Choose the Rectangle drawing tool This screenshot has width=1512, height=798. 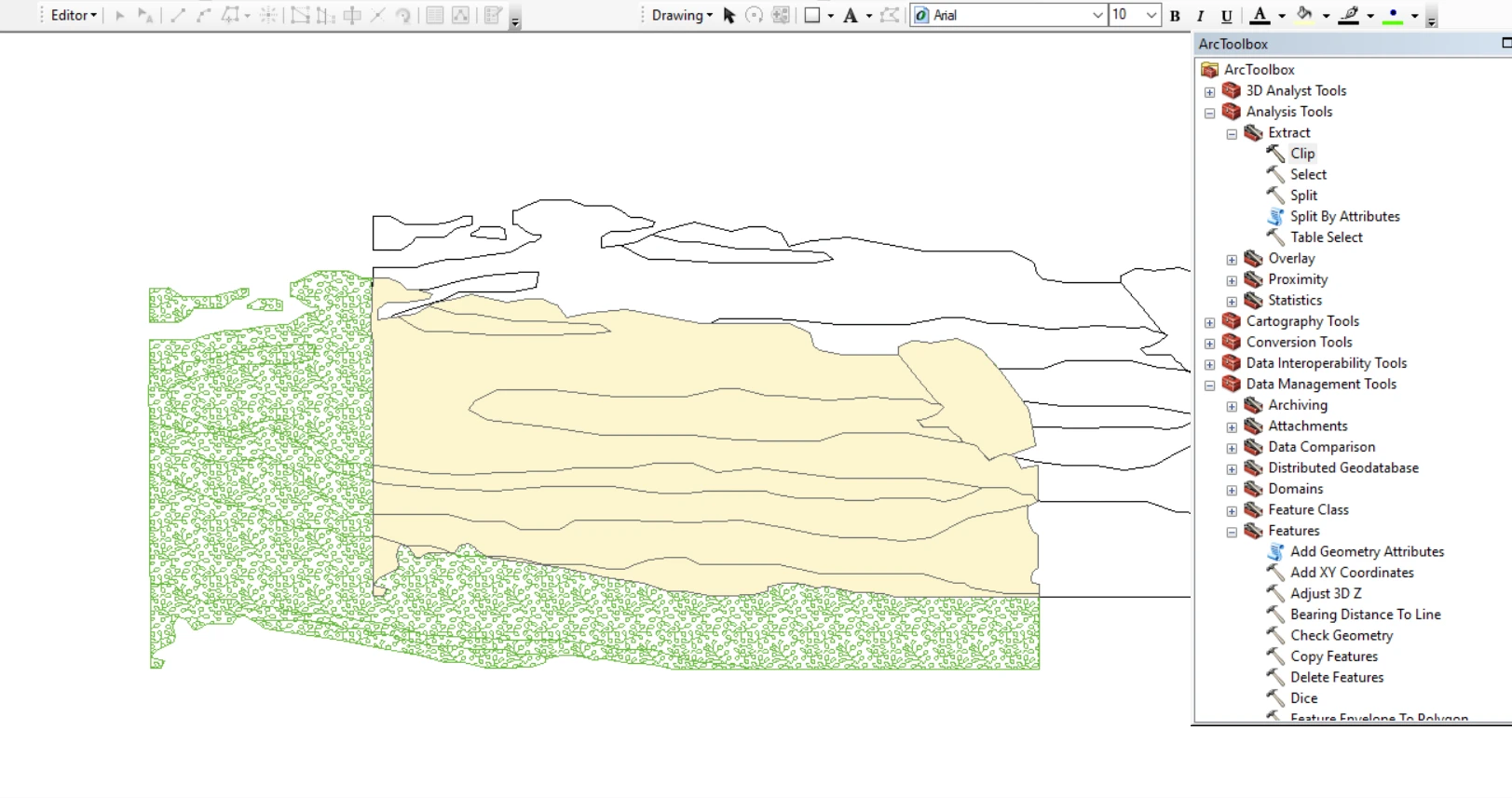[811, 15]
